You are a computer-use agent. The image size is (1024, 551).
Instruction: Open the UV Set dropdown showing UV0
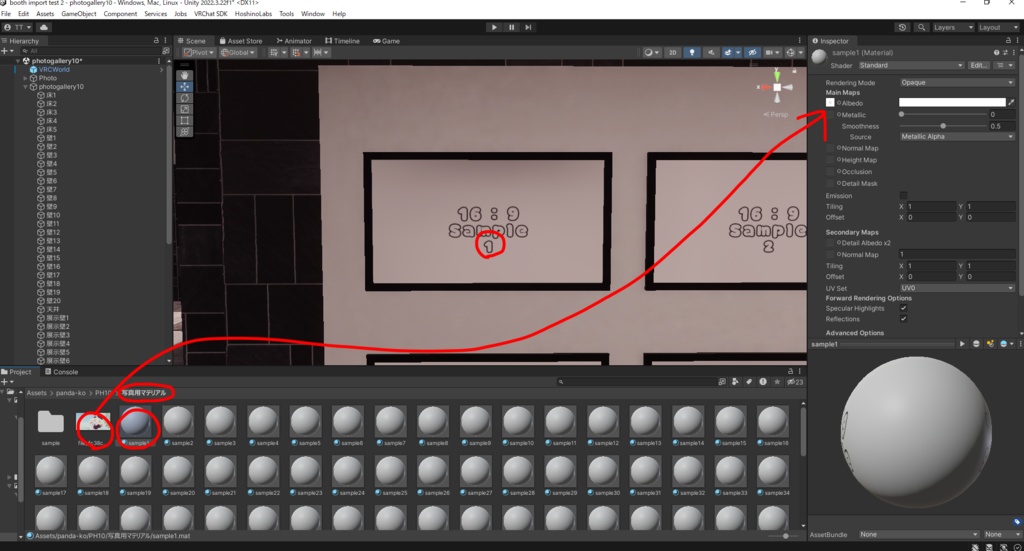pos(957,288)
